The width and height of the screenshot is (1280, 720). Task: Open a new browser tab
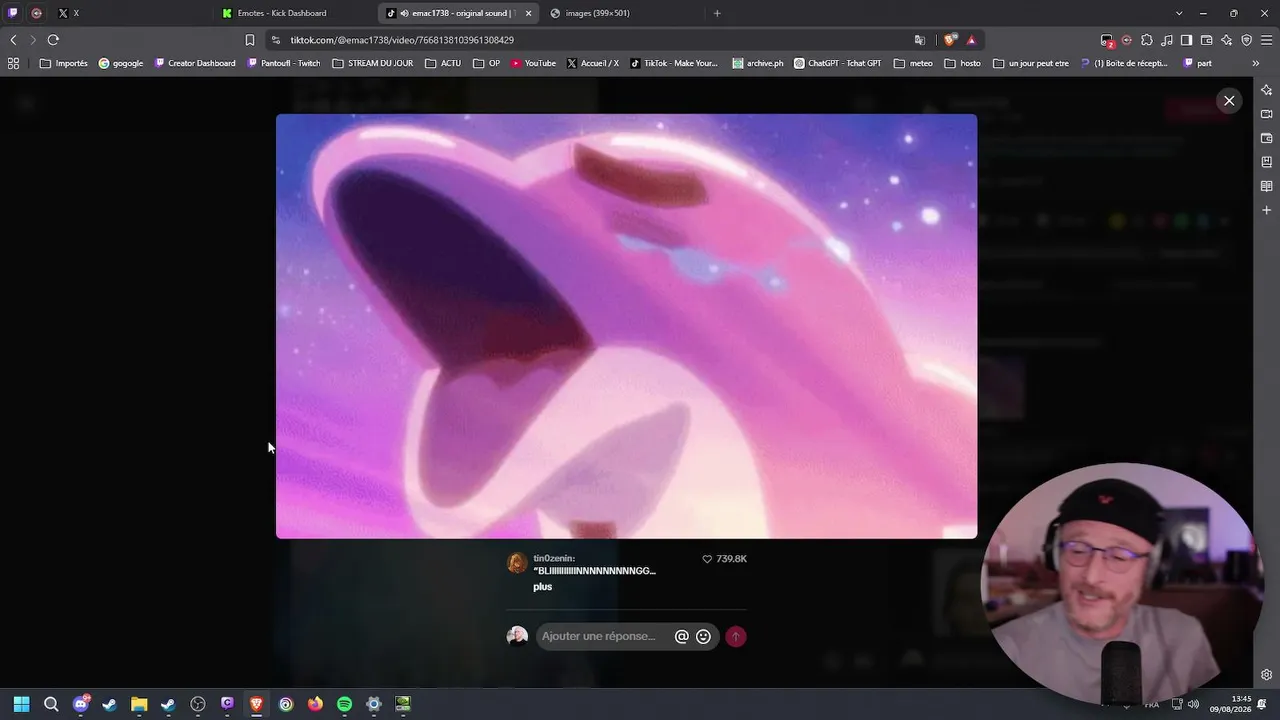pos(717,13)
